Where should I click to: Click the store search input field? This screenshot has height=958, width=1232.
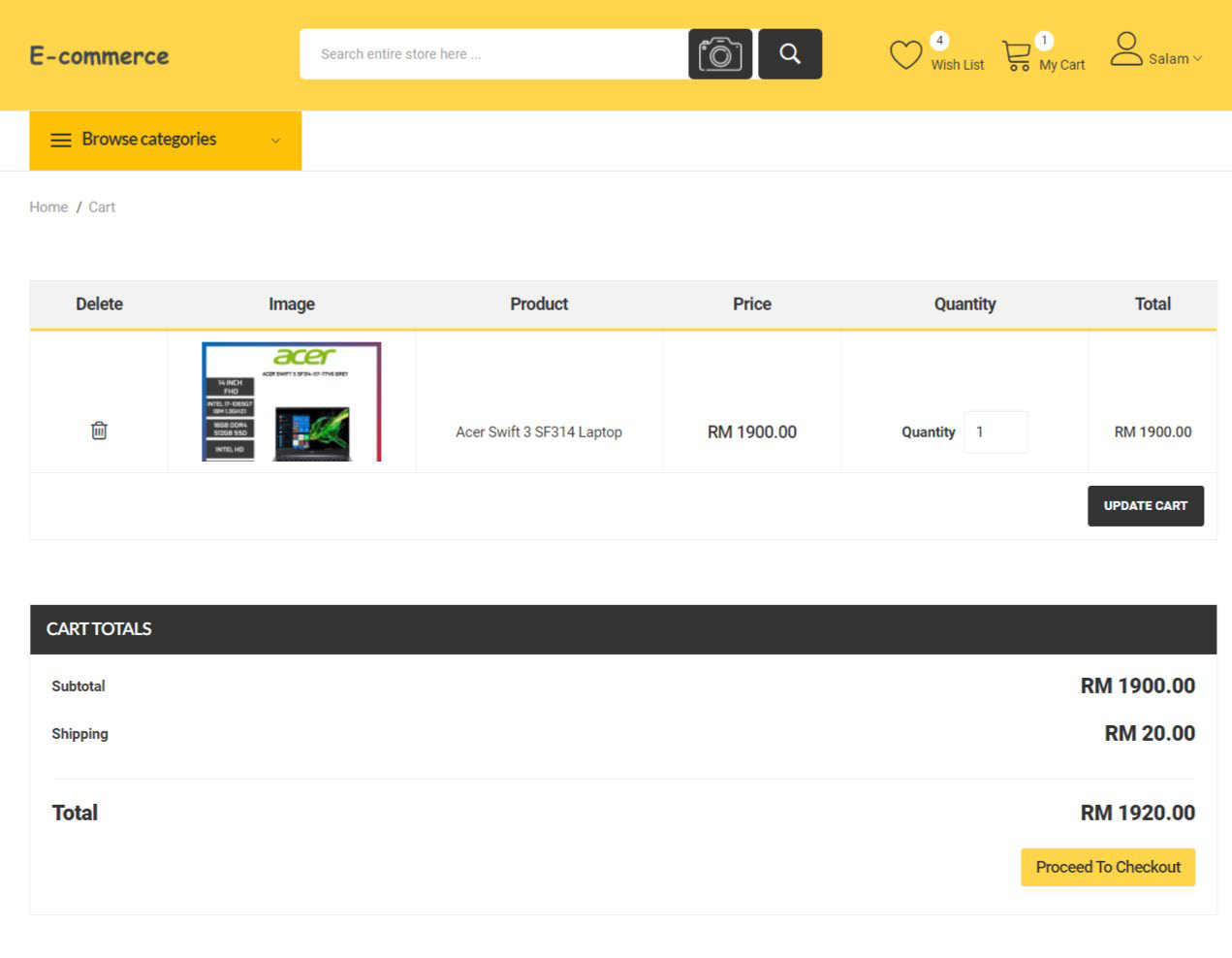pyautogui.click(x=485, y=53)
